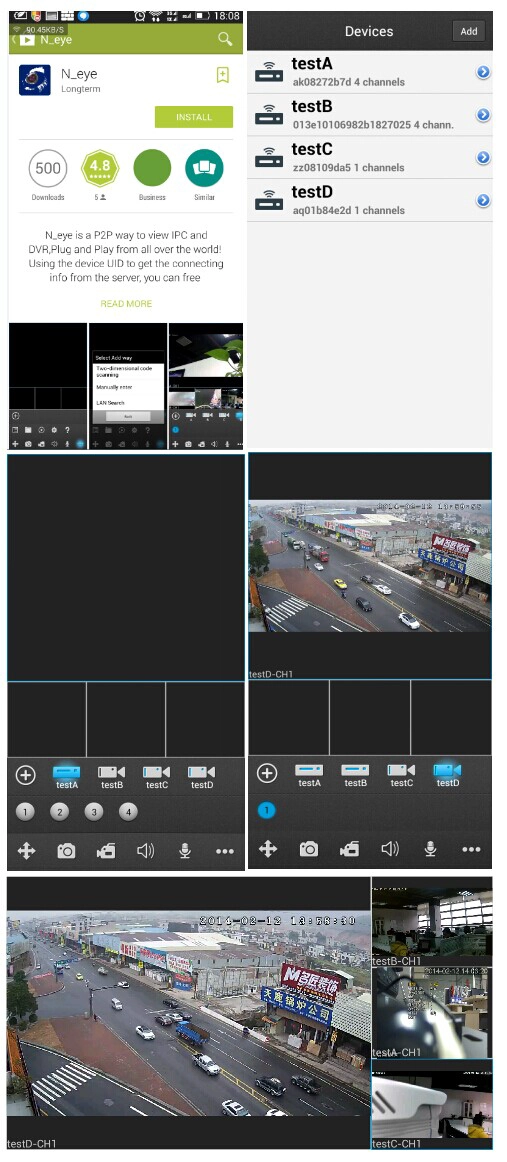Select testD camera in left viewer

click(202, 777)
